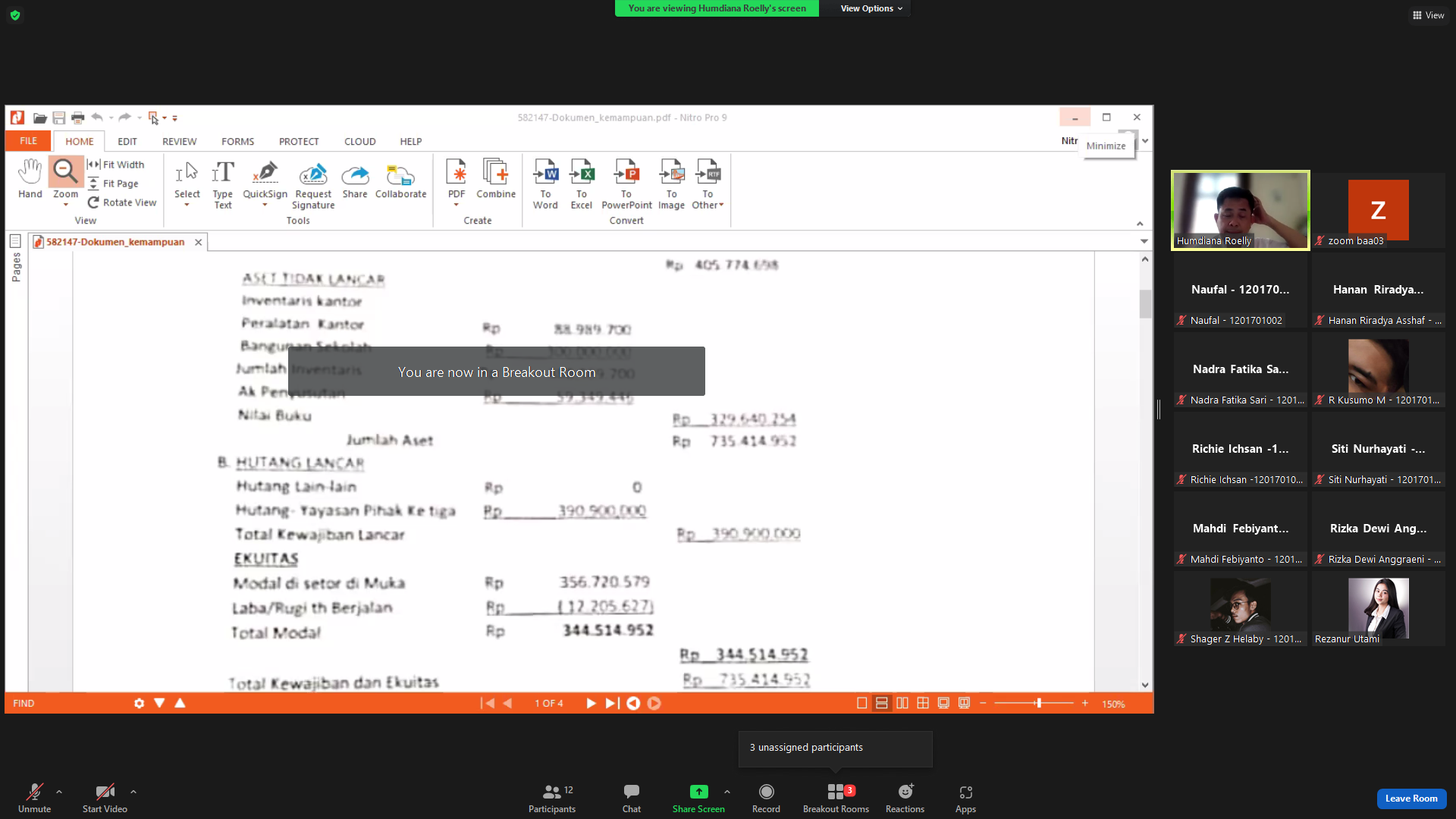Switch to the REVIEW ribbon tab
This screenshot has height=819, width=1456.
coord(179,141)
